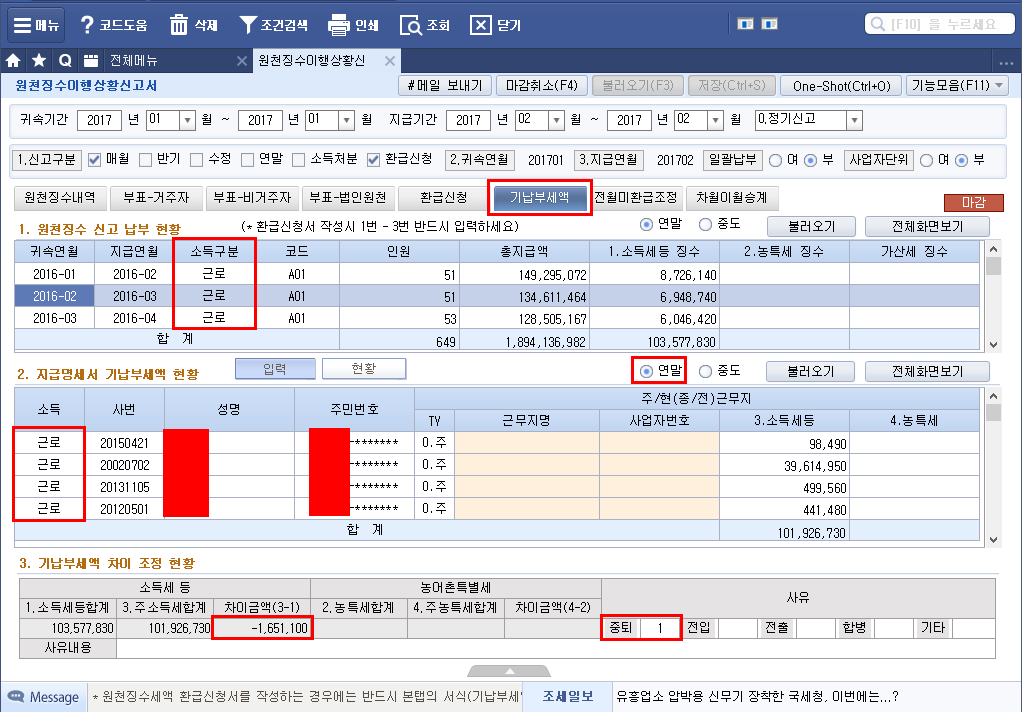
Task: Click the 중퇴 count field
Action: pyautogui.click(x=660, y=628)
